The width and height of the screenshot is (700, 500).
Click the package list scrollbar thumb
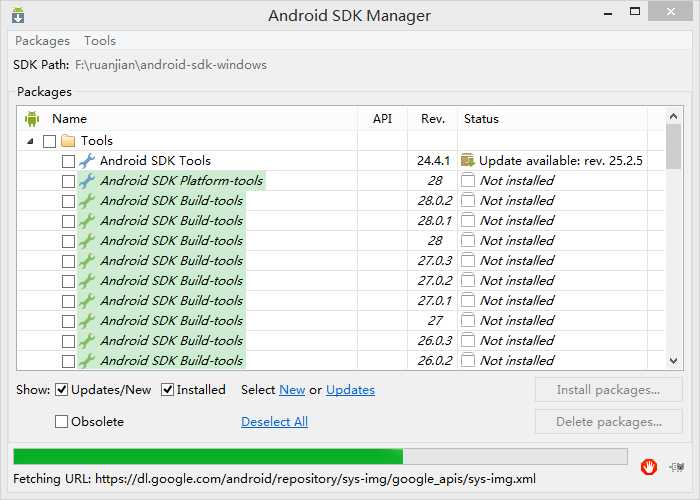tap(673, 146)
